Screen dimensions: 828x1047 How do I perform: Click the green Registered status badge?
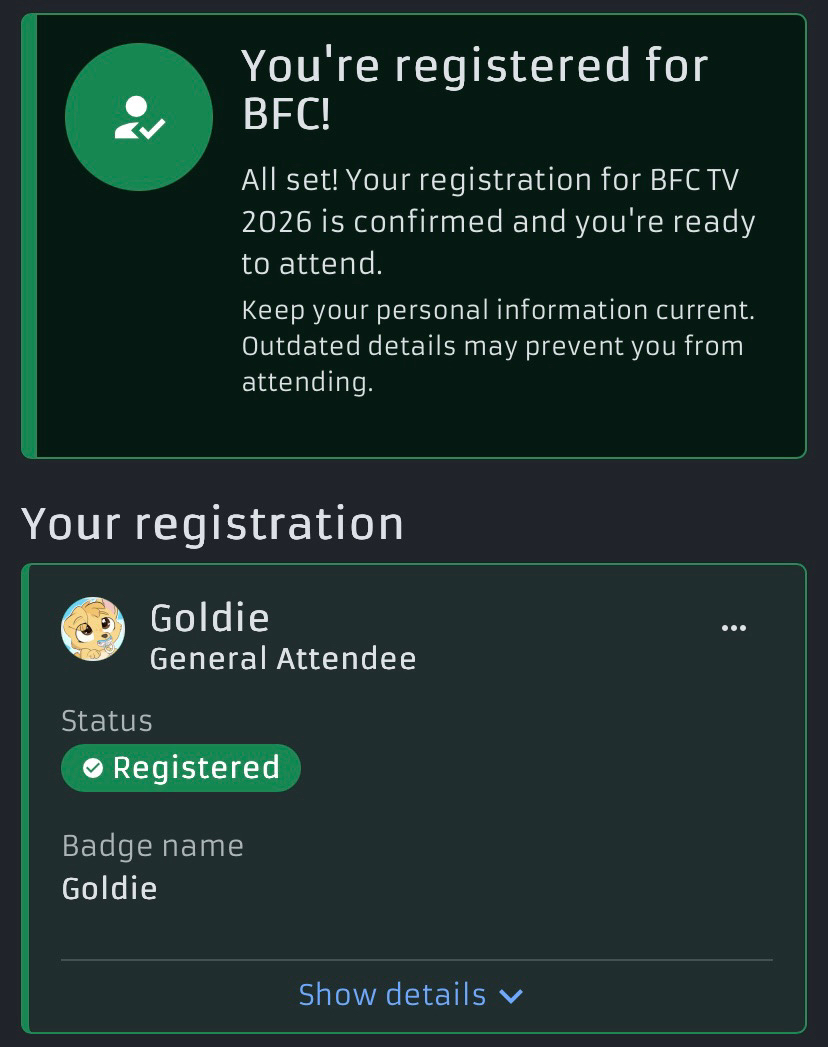[180, 768]
